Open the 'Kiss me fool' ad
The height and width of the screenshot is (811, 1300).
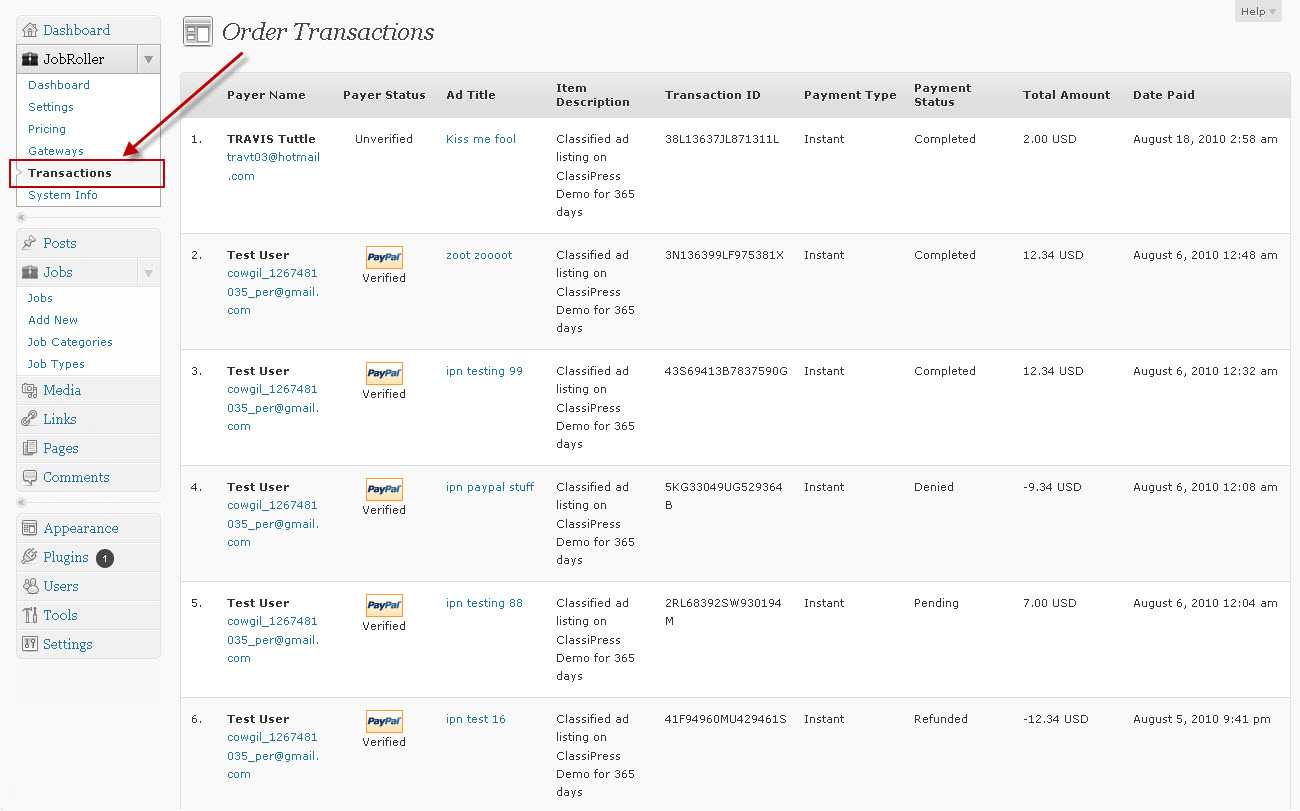(x=481, y=139)
